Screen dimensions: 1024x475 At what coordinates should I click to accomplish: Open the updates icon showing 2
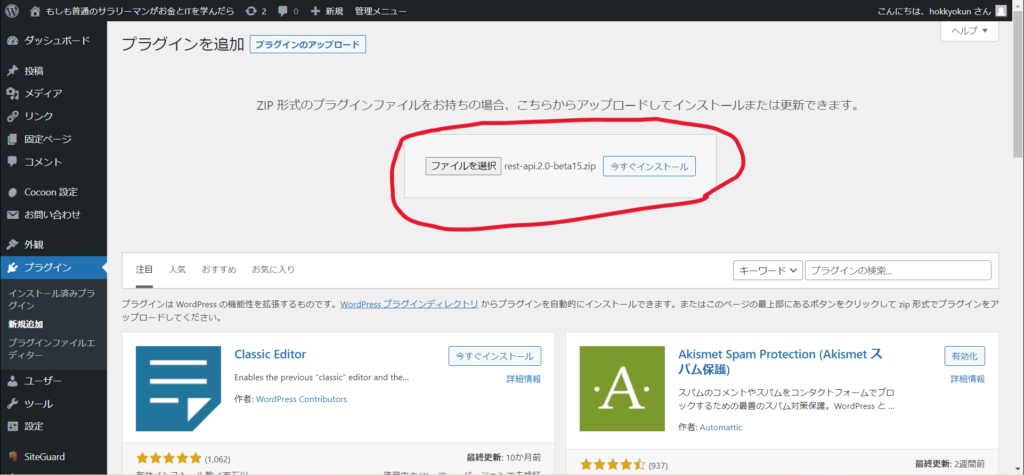250,10
